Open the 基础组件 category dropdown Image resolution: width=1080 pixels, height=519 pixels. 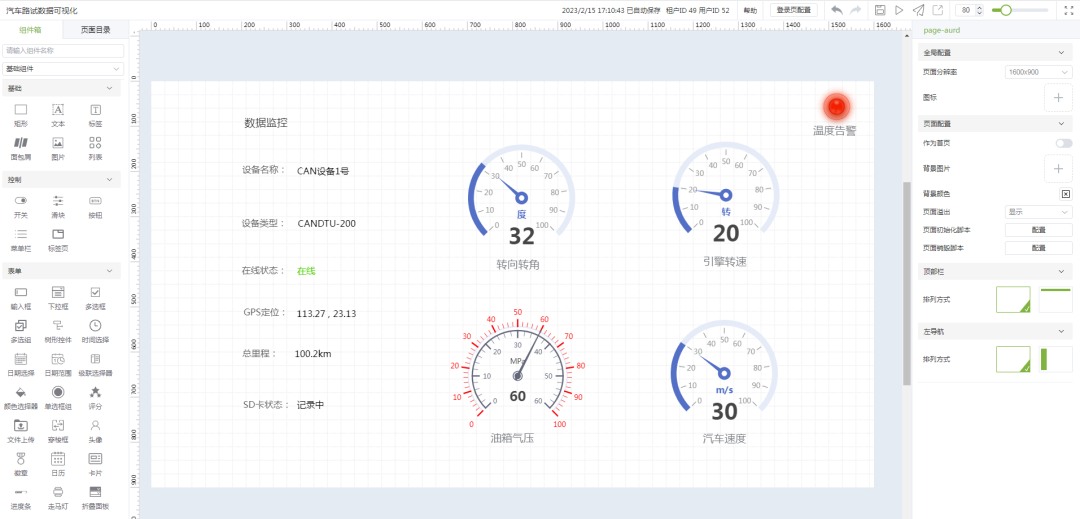click(63, 69)
